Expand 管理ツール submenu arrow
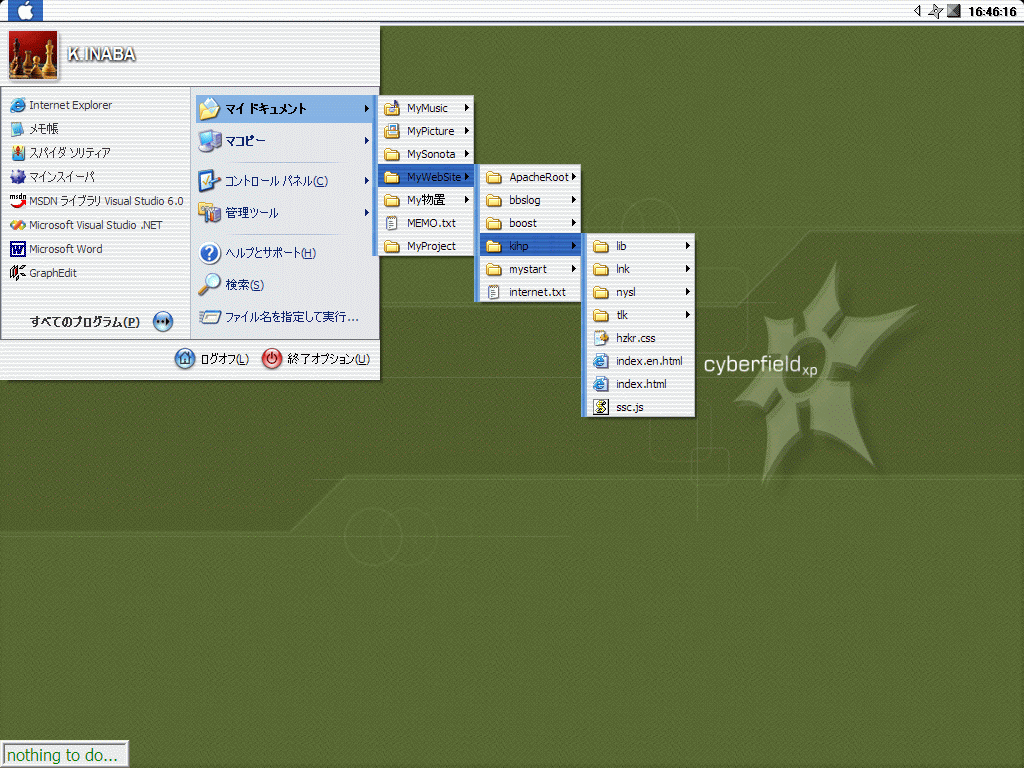Viewport: 1024px width, 768px height. [x=366, y=213]
